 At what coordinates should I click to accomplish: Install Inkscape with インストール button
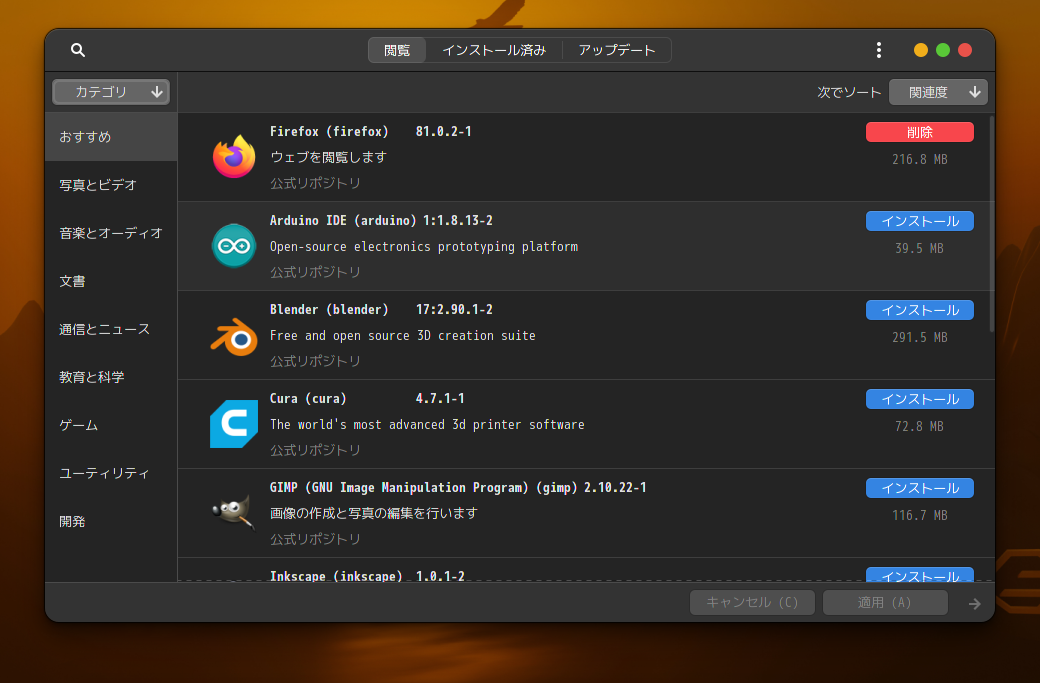coord(919,575)
